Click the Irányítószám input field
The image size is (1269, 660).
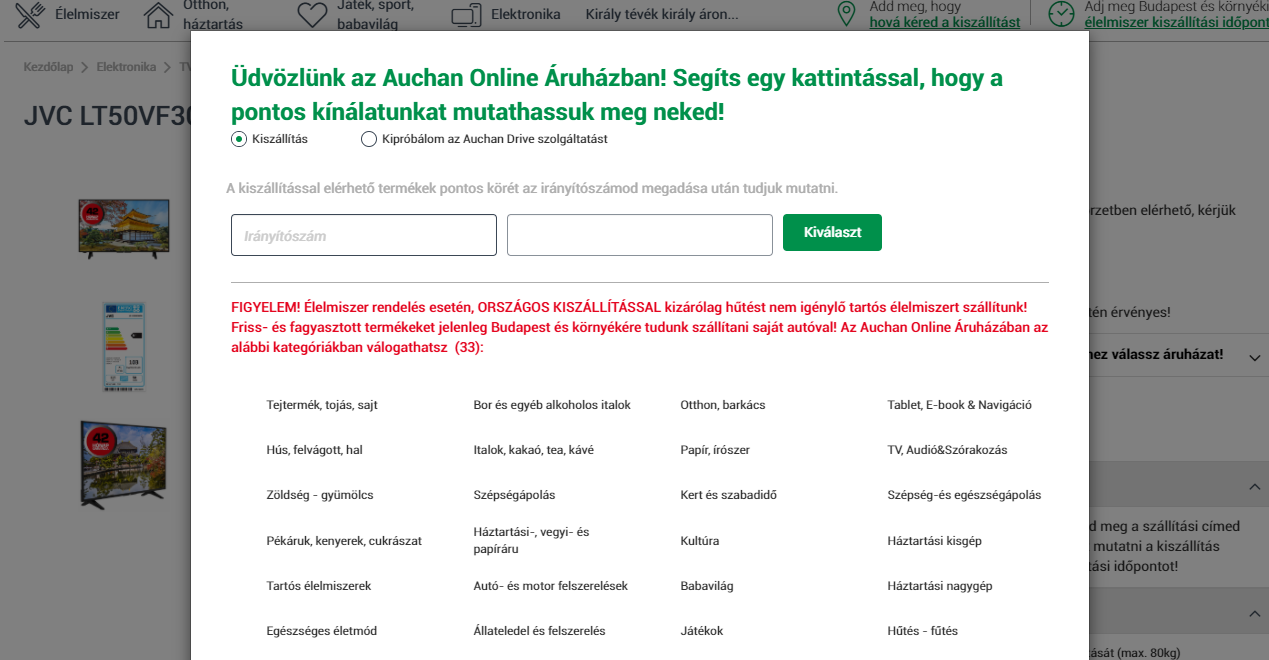(364, 235)
